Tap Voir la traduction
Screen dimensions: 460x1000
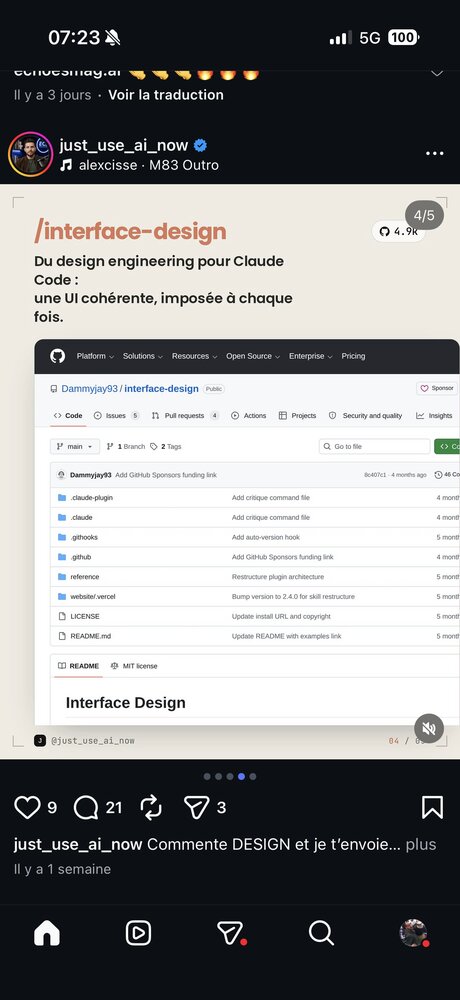point(166,95)
